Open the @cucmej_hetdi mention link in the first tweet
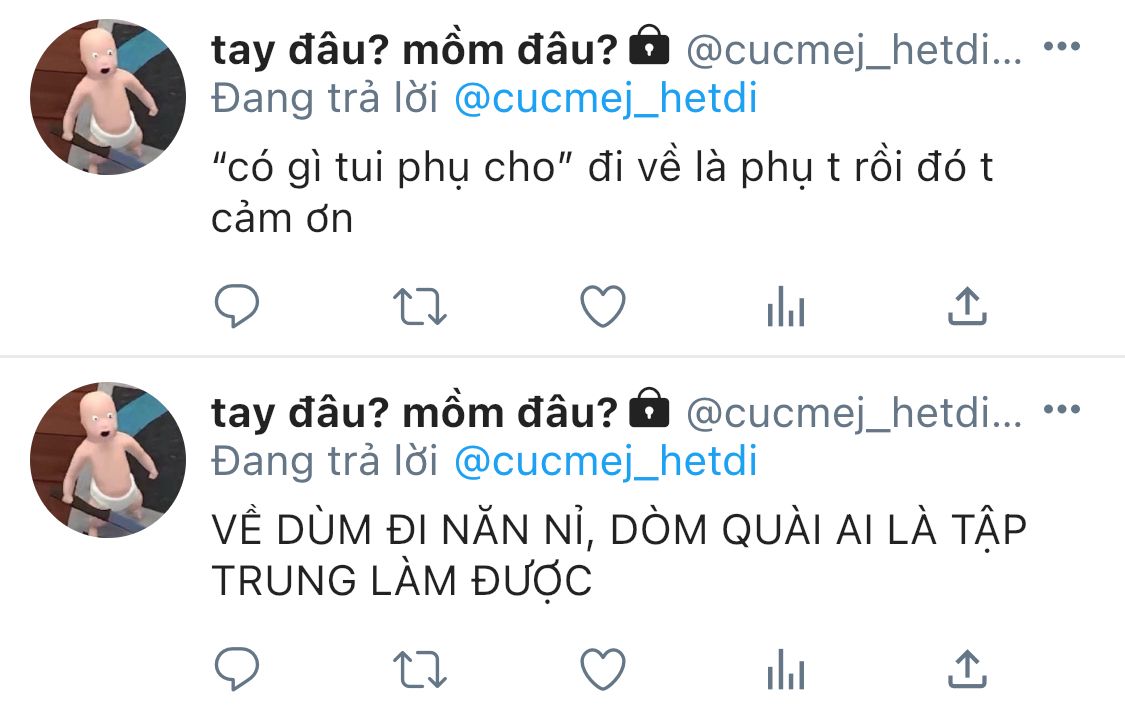Screen dimensions: 1125x705 [x=606, y=99]
